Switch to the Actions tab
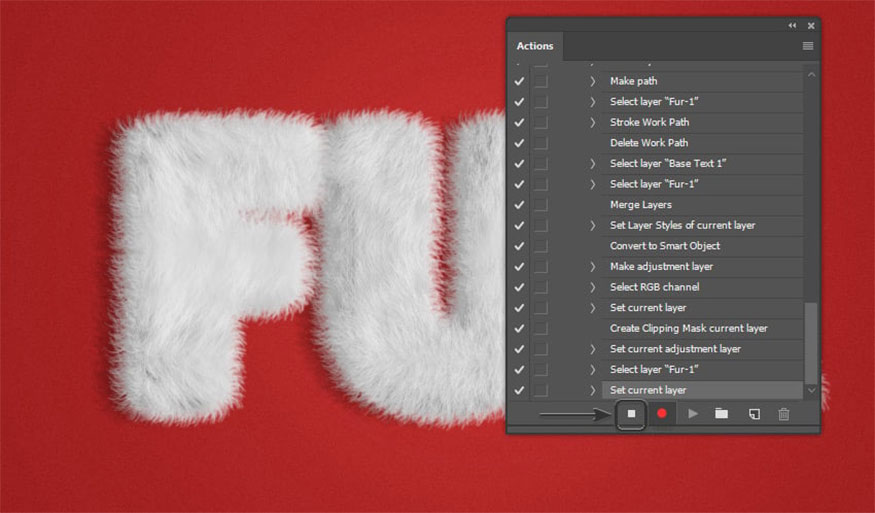The height and width of the screenshot is (513, 875). tap(535, 46)
